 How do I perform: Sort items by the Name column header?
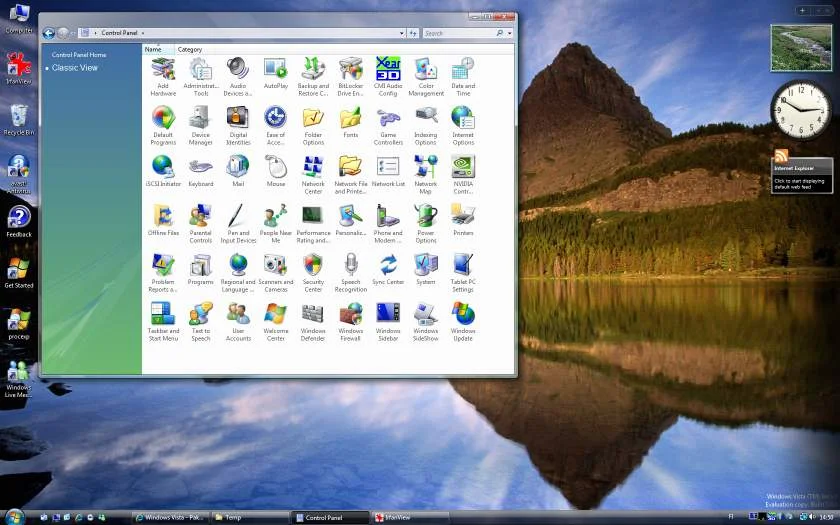click(153, 49)
